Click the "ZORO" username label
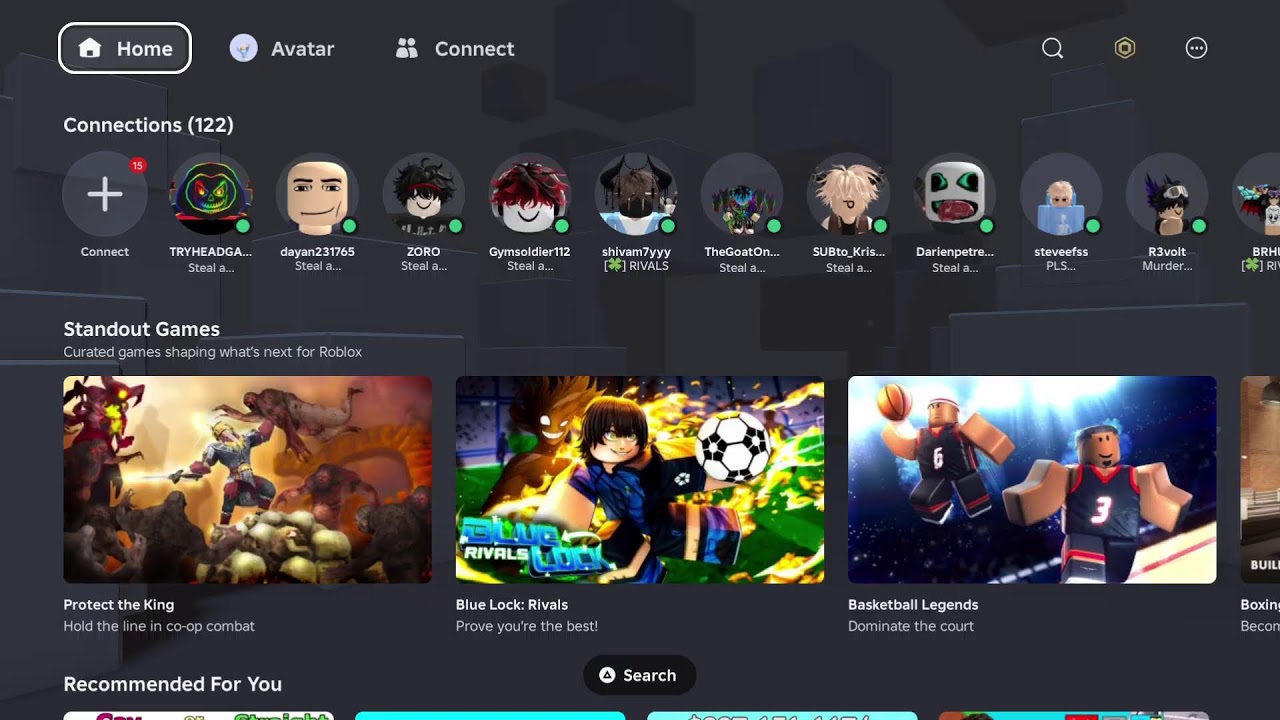Screen dimensions: 1280x720 point(424,252)
